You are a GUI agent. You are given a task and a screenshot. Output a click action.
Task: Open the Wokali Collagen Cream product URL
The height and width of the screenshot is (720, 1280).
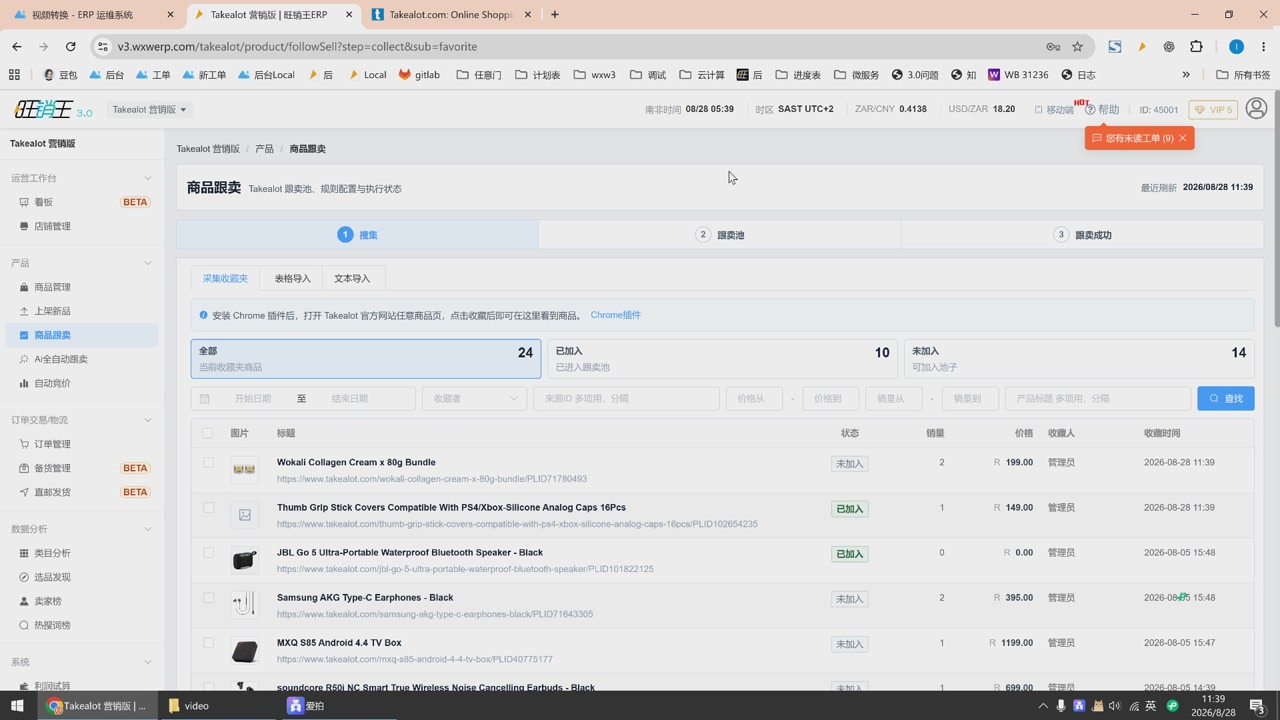(x=432, y=479)
